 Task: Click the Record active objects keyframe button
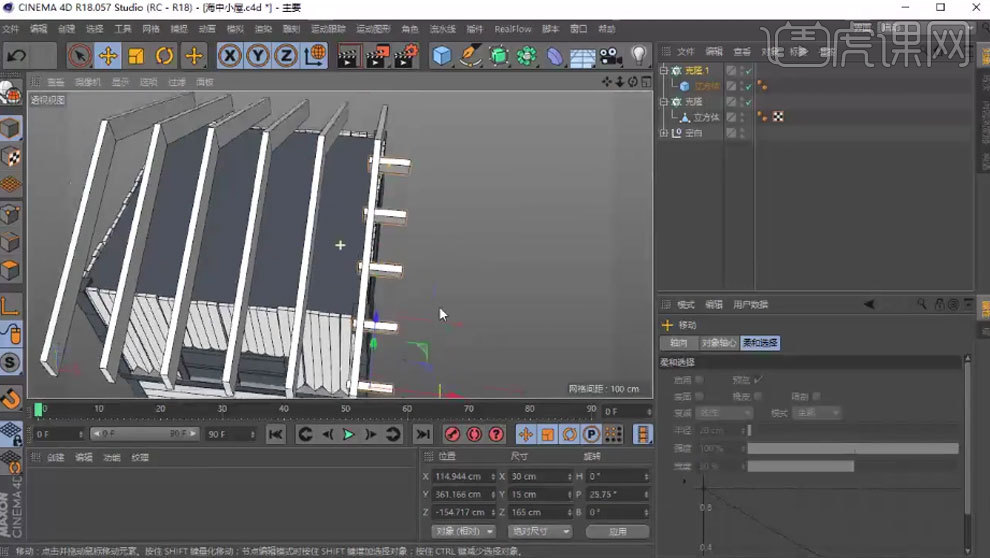coord(452,434)
